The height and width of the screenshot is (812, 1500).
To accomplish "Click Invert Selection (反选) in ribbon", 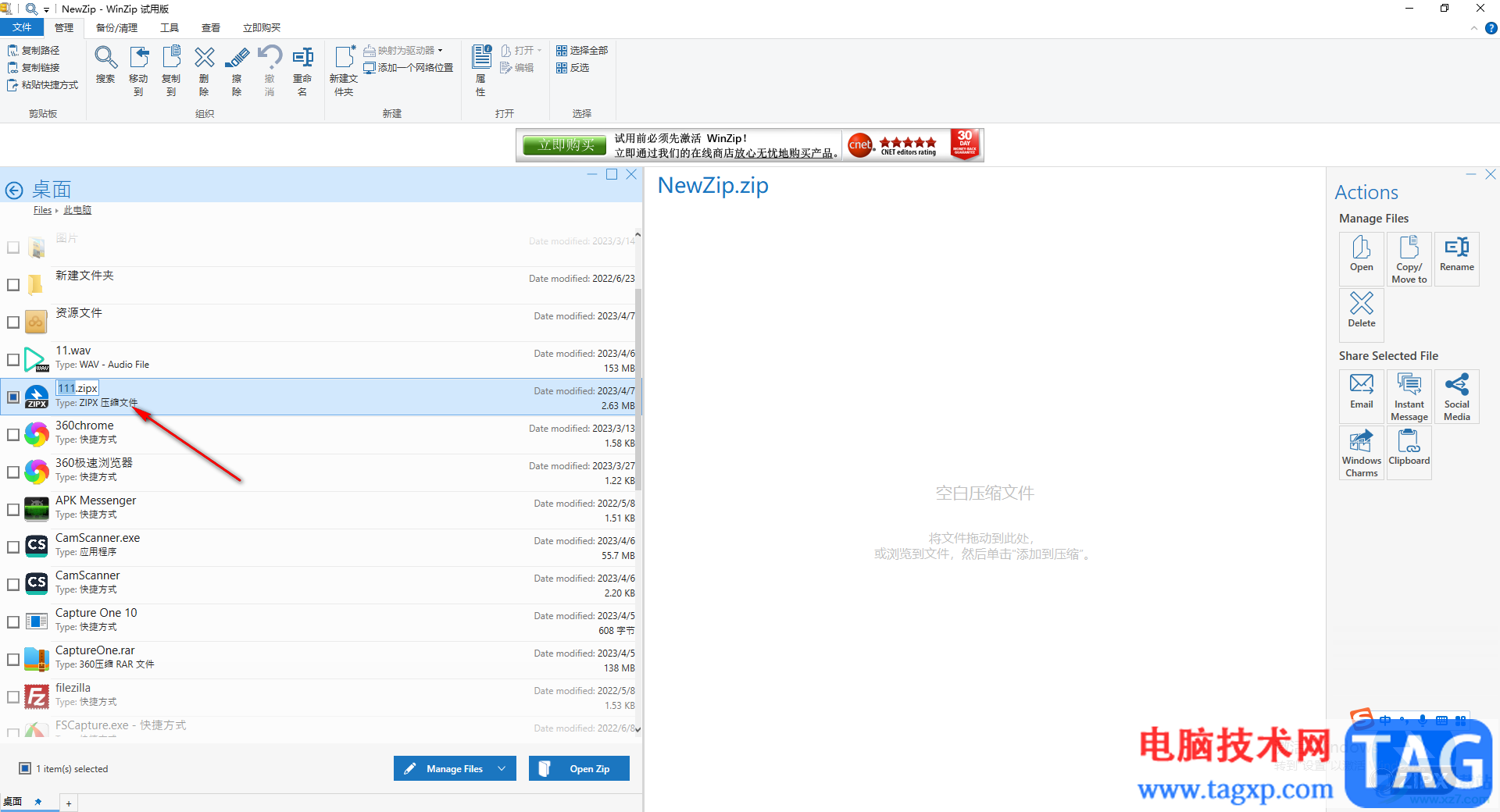I will 573,68.
